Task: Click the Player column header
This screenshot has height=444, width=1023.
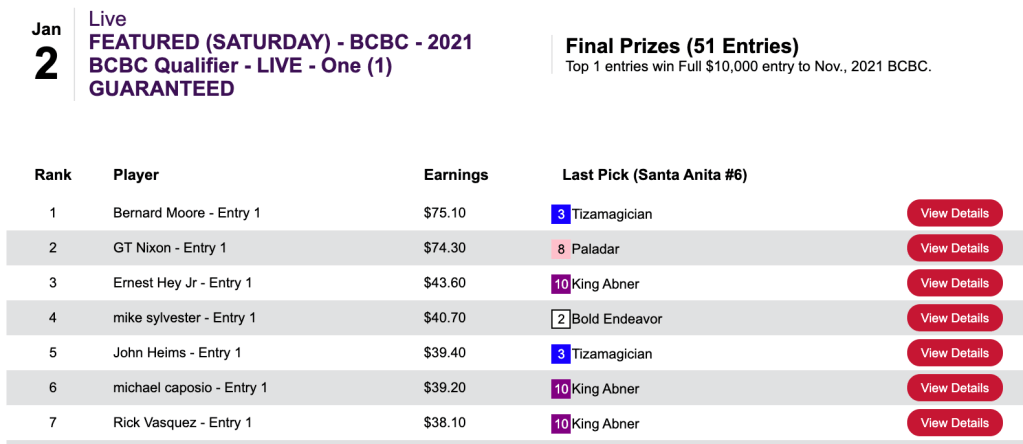Action: point(136,175)
